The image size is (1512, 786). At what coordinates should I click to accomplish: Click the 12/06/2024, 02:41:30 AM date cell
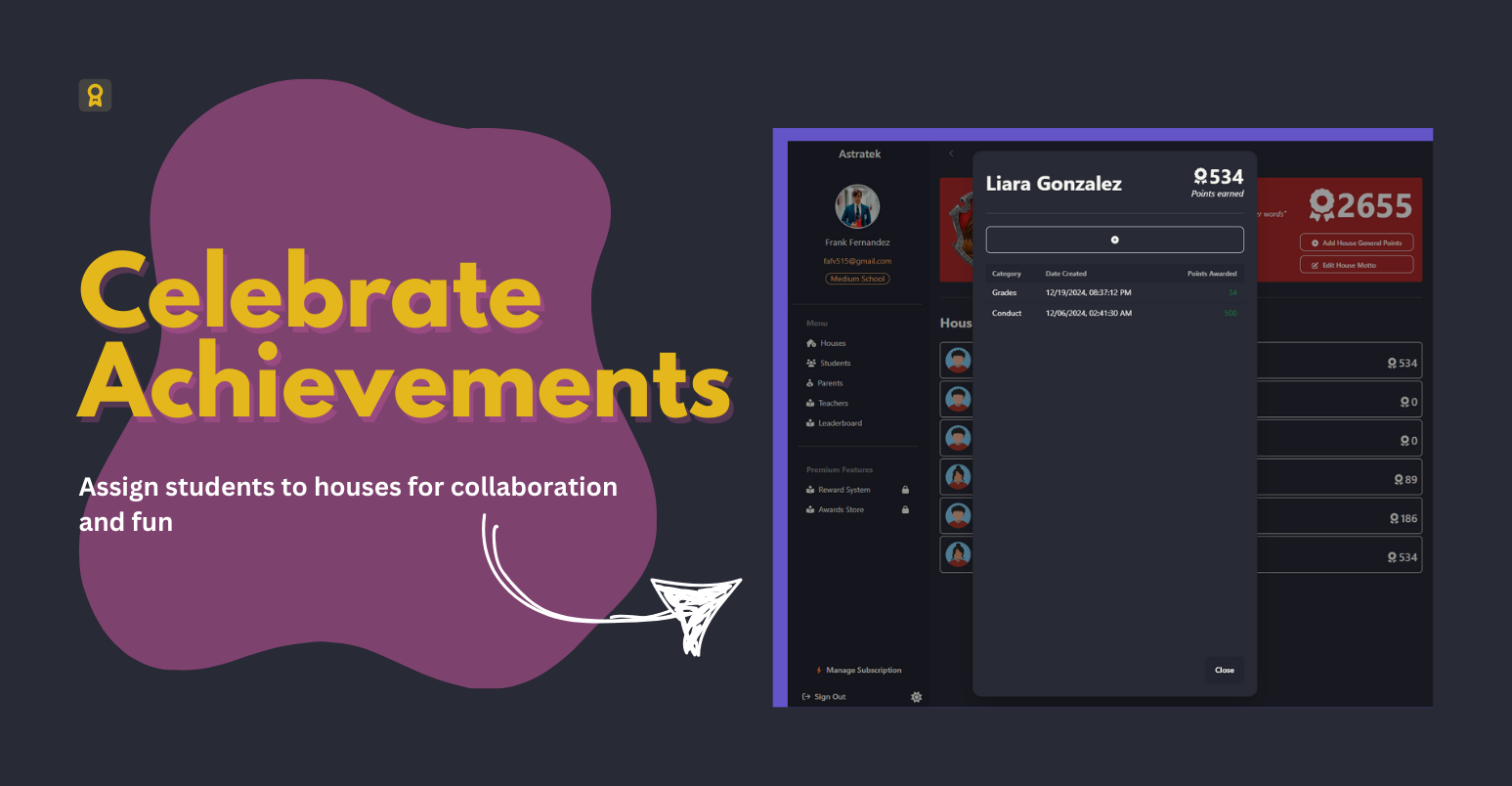(1089, 313)
